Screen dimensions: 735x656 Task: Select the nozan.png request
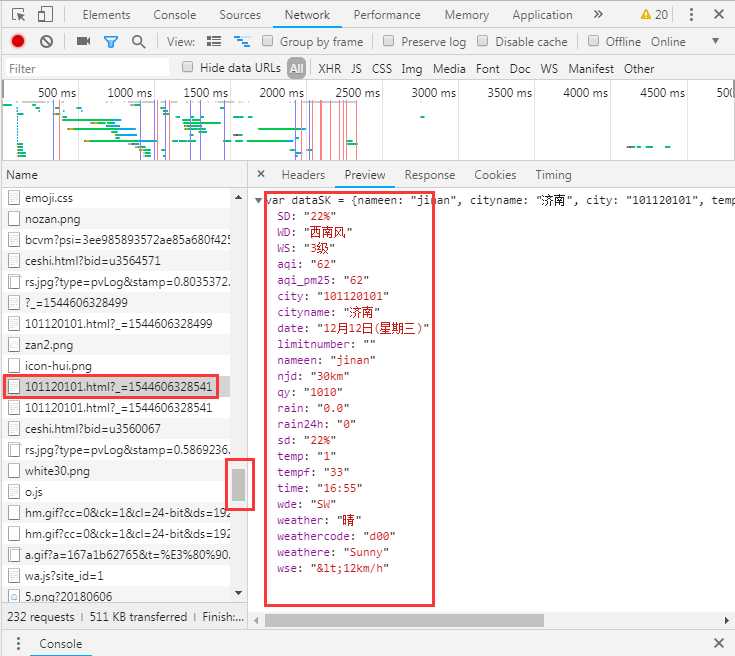116,219
